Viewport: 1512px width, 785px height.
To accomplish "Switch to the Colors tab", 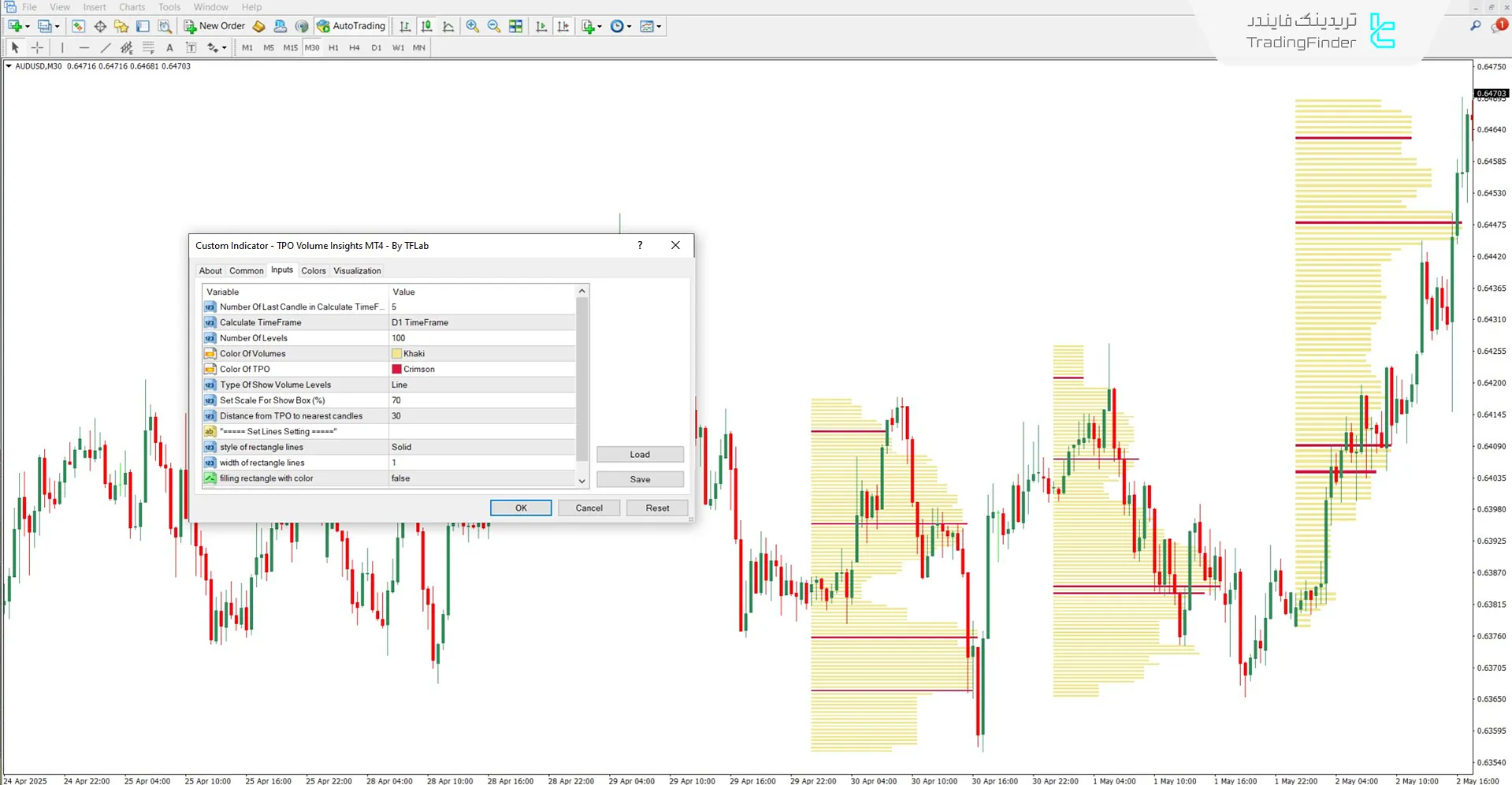I will tap(314, 270).
